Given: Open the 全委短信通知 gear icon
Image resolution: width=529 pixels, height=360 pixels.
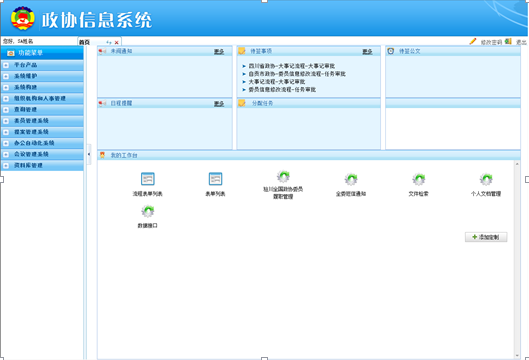Looking at the screenshot, I should tap(351, 179).
